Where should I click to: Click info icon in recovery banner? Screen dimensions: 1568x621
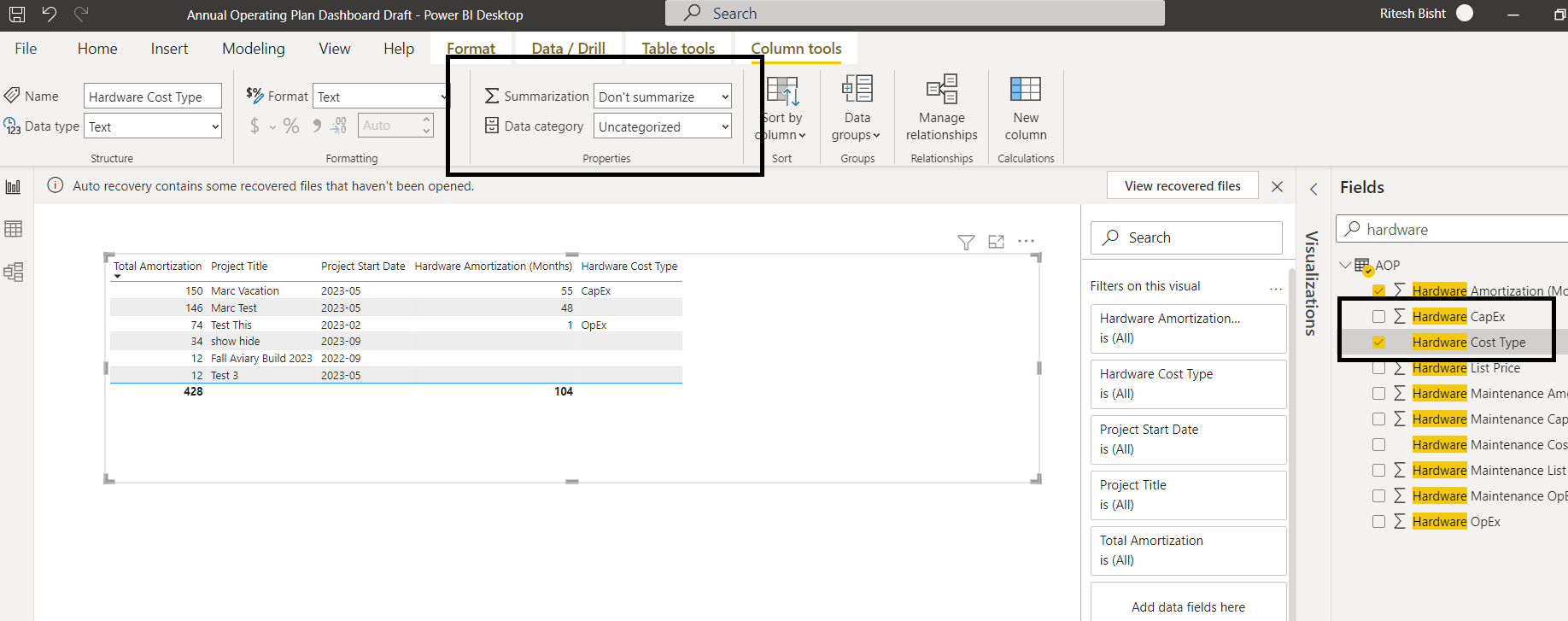pyautogui.click(x=56, y=185)
